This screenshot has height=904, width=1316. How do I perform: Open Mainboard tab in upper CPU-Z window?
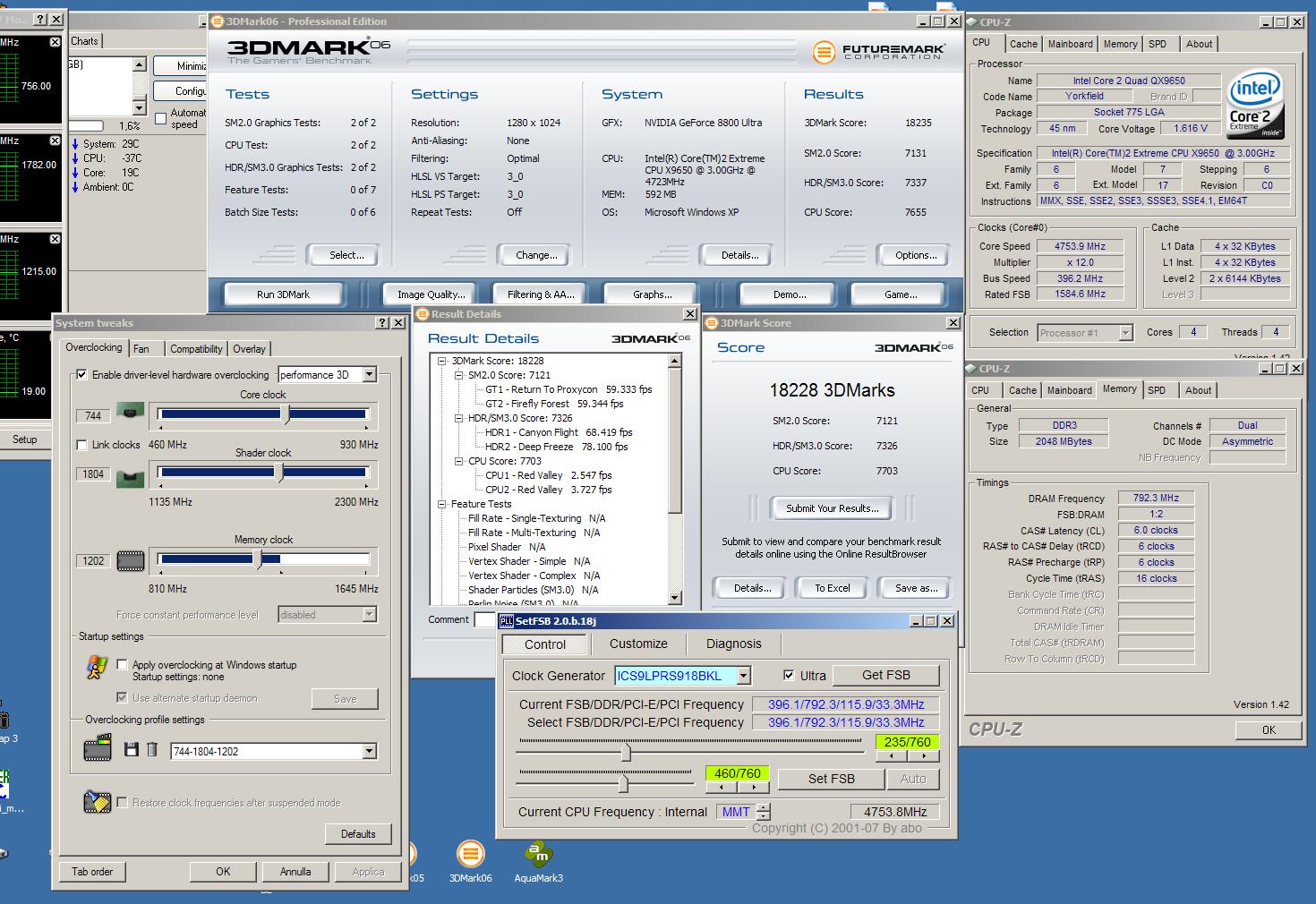coord(1070,44)
